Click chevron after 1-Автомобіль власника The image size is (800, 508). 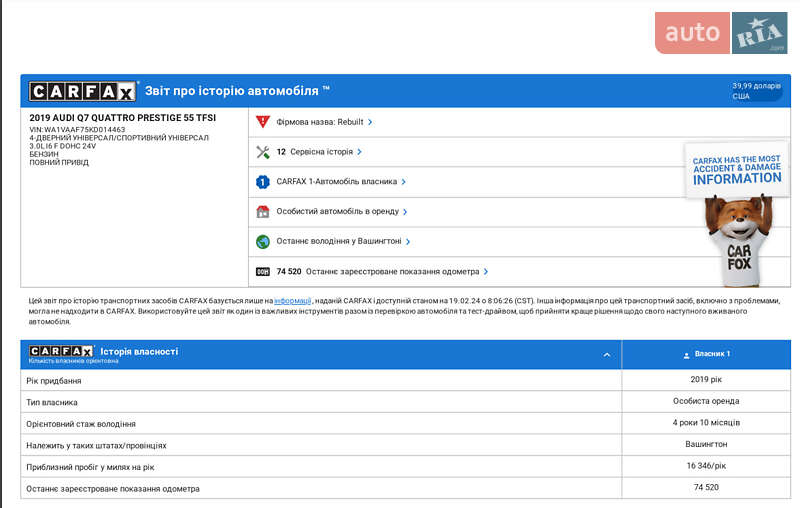click(404, 182)
